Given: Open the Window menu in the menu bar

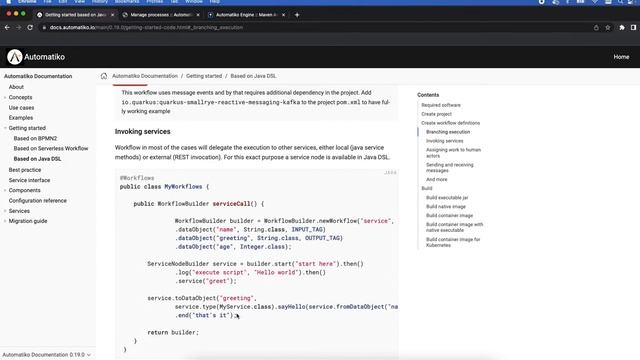Looking at the screenshot, I should pos(193,2).
